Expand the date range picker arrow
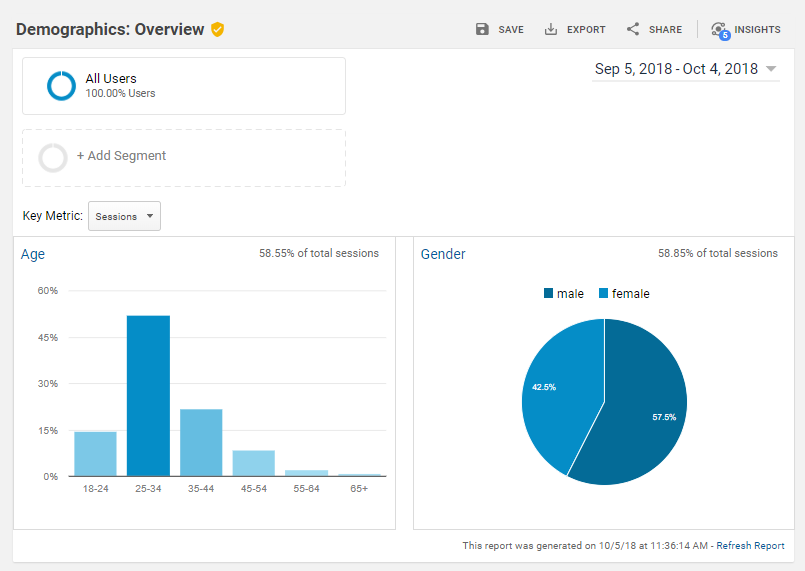 click(771, 69)
